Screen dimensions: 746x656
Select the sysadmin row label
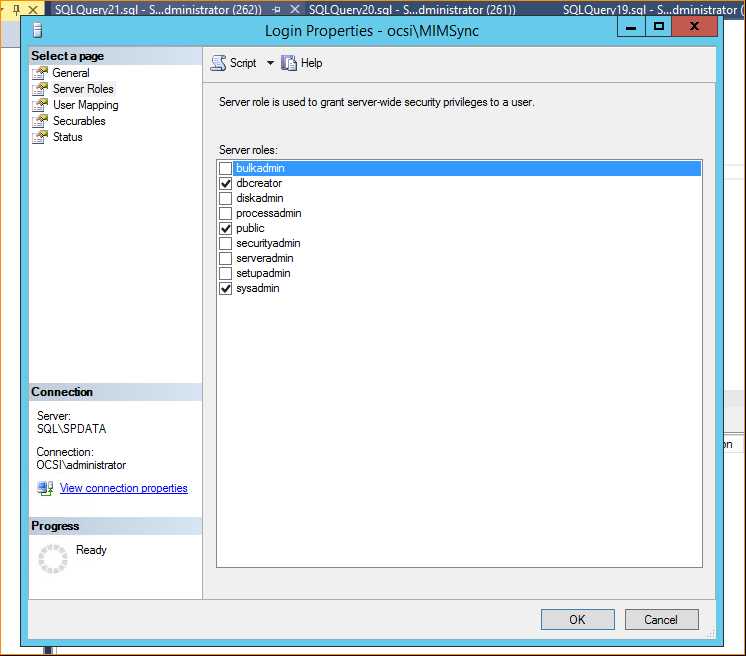point(257,288)
